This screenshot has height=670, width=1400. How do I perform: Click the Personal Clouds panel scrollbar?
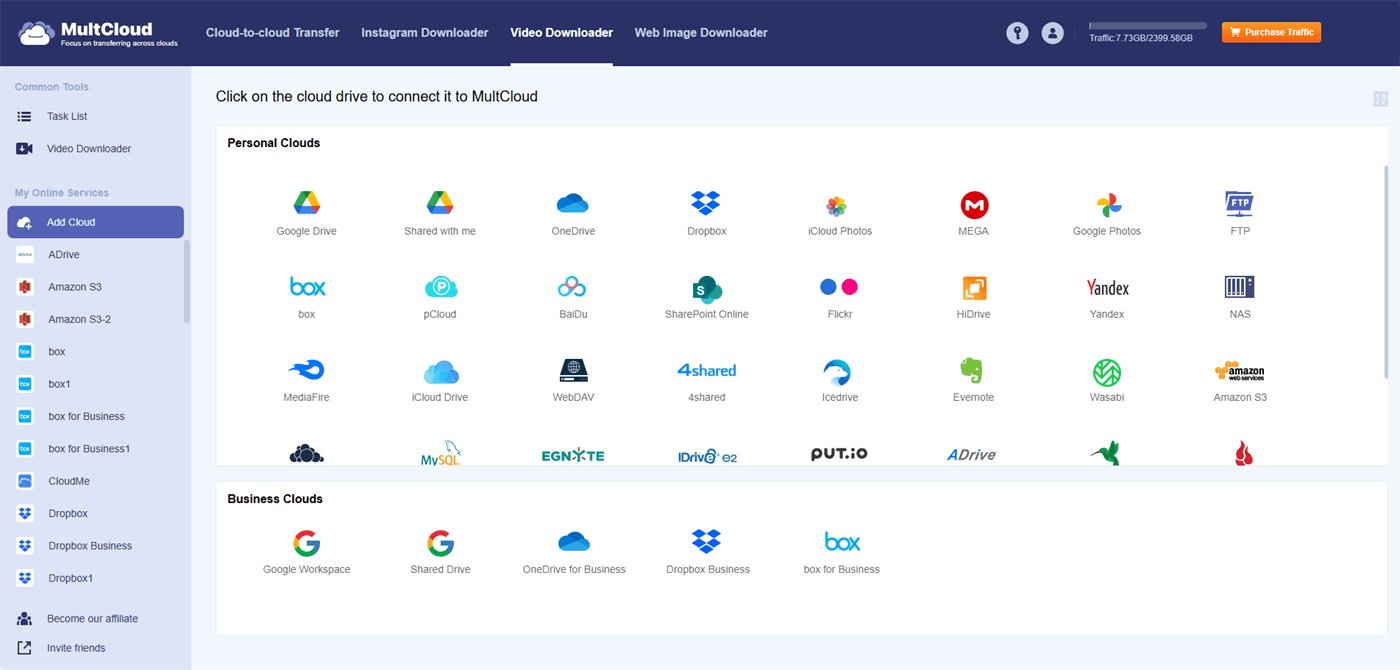click(x=1385, y=272)
